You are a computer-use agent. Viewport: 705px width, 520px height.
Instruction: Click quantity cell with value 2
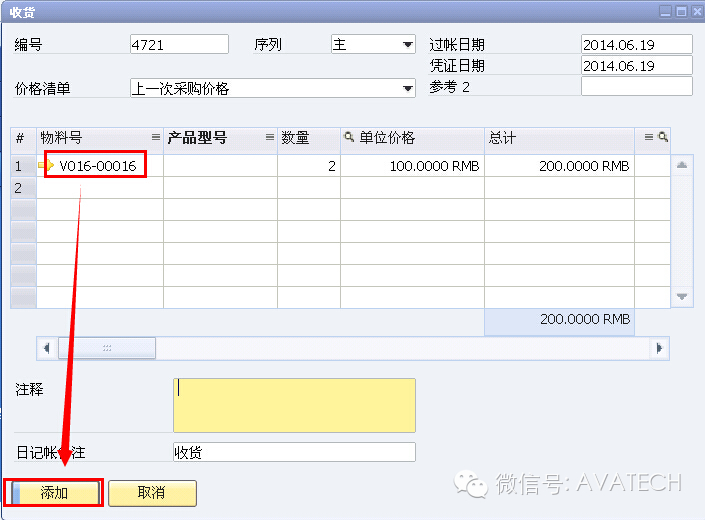[309, 166]
